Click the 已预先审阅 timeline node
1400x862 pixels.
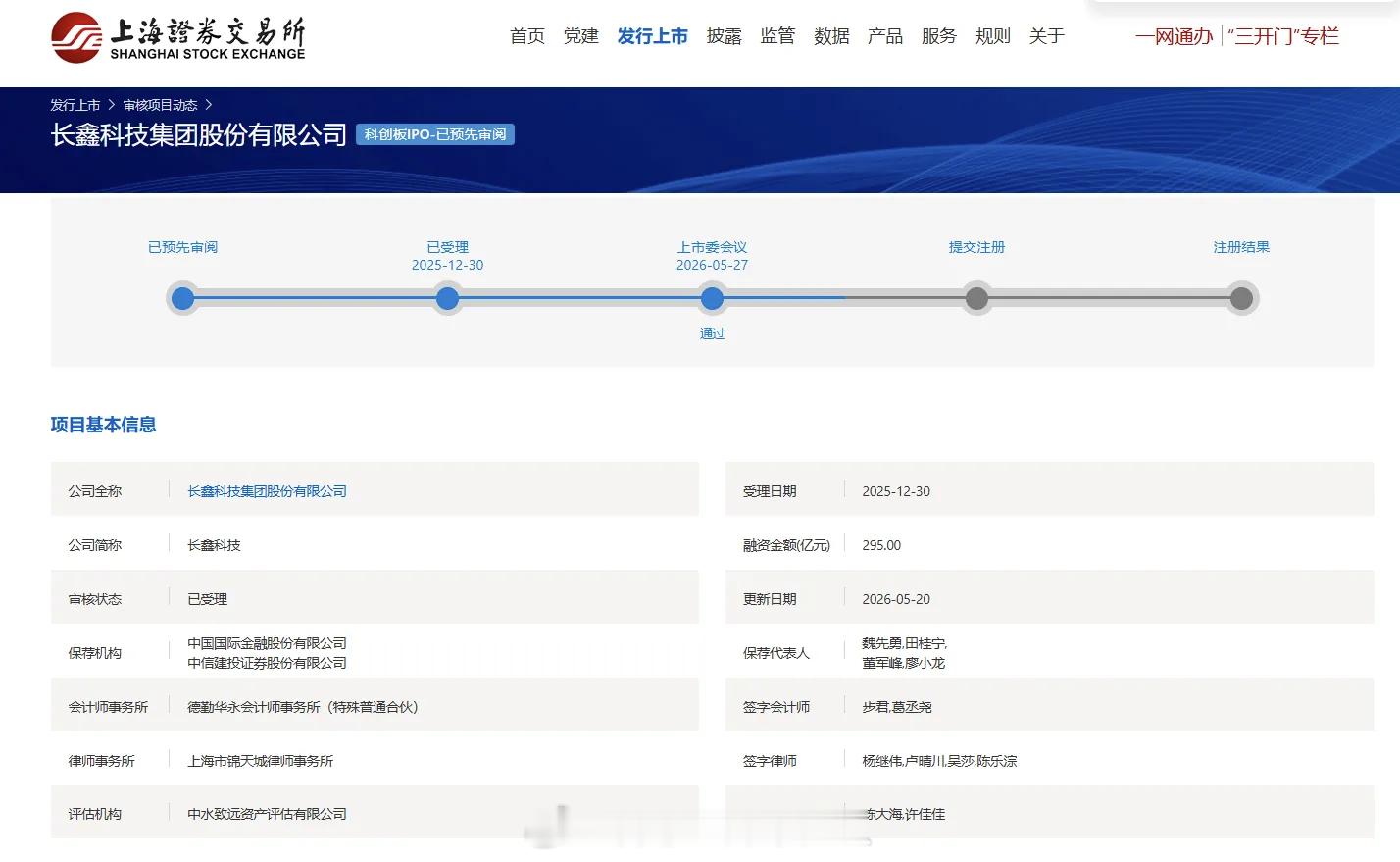pyautogui.click(x=183, y=298)
